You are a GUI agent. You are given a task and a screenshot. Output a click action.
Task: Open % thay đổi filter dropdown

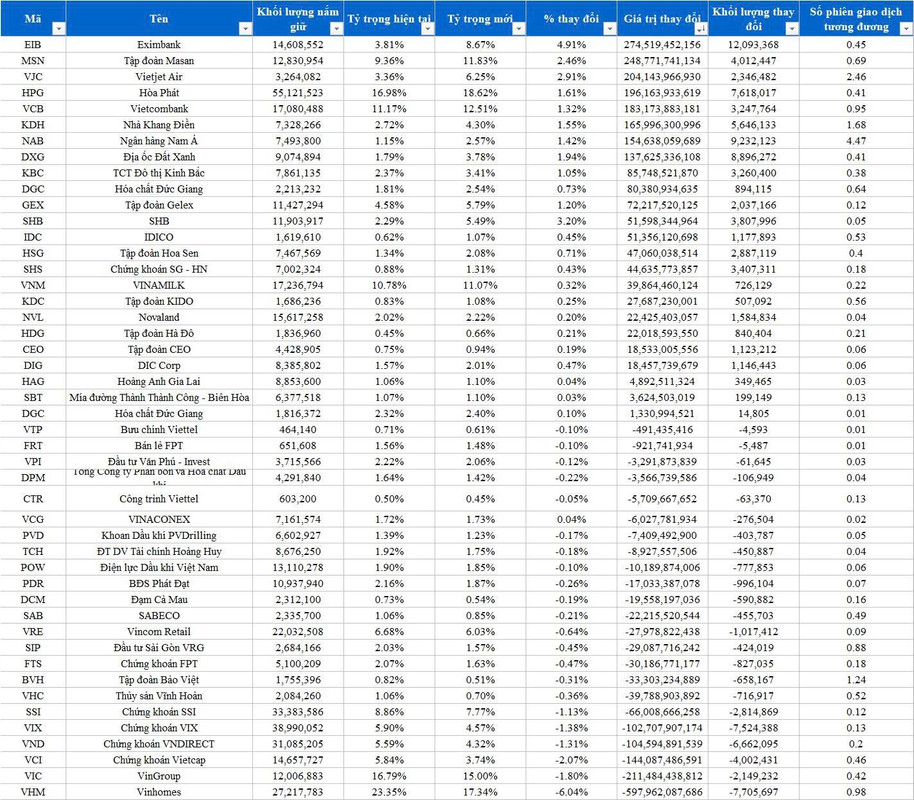[x=610, y=29]
